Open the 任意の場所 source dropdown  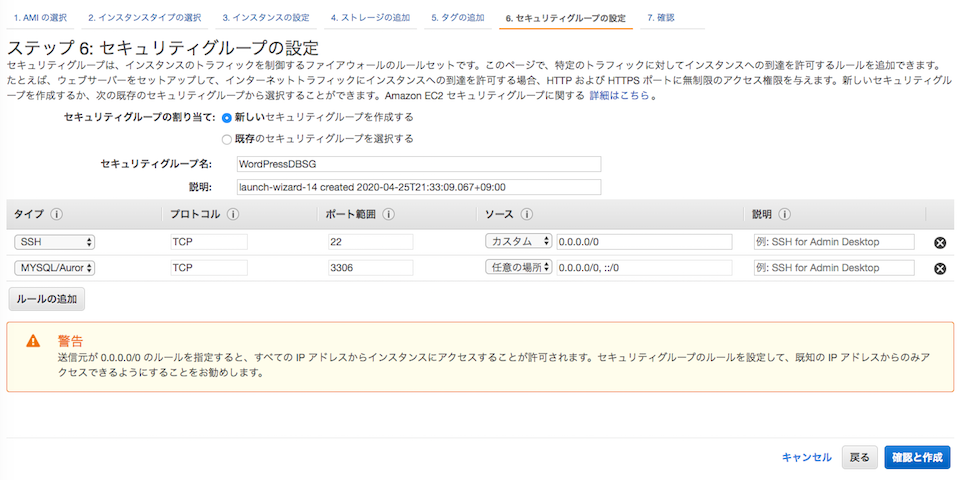519,268
